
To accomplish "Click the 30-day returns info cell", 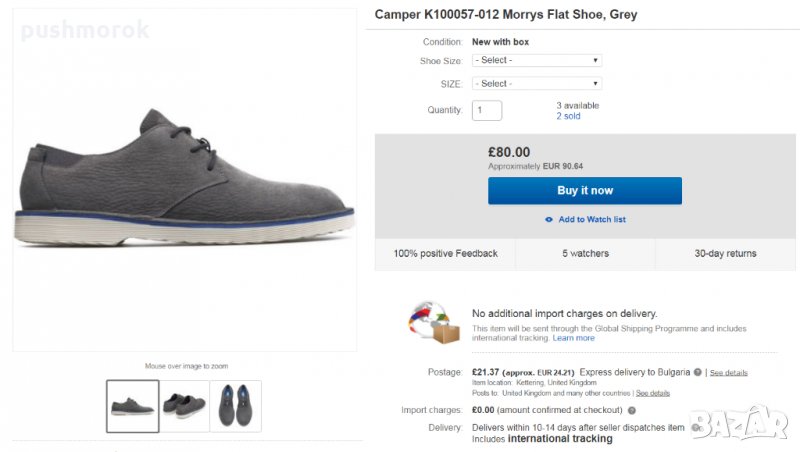I will click(725, 253).
